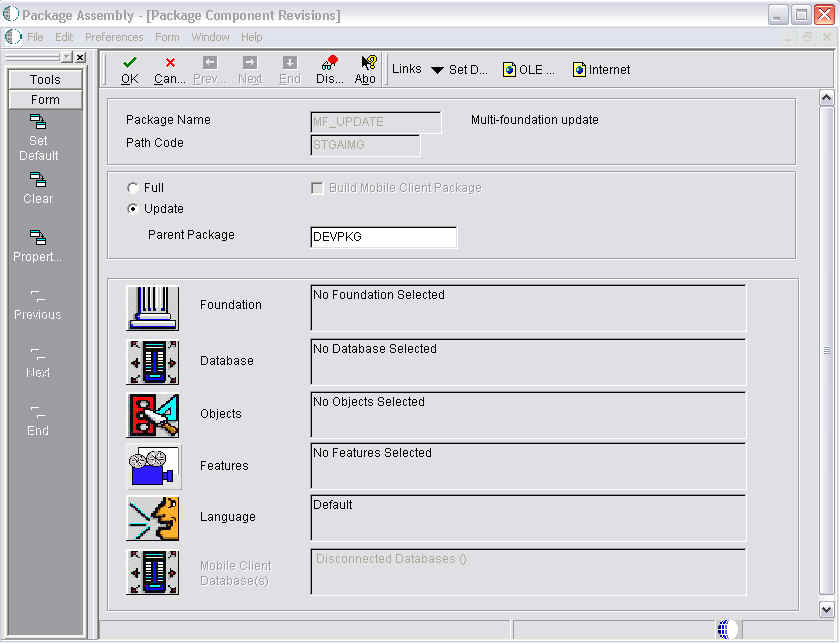This screenshot has height=643, width=840.
Task: Open the File menu
Action: point(35,37)
